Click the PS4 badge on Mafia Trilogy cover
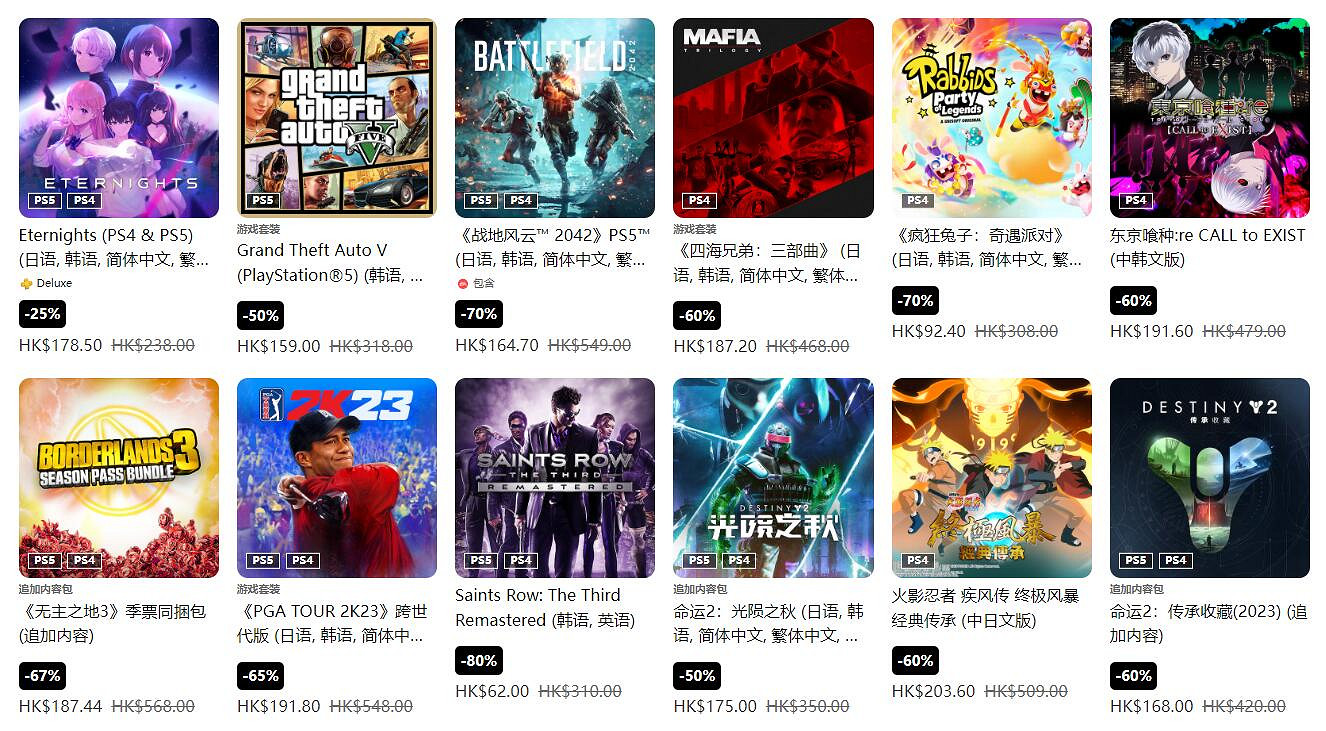The width and height of the screenshot is (1326, 731). (699, 200)
